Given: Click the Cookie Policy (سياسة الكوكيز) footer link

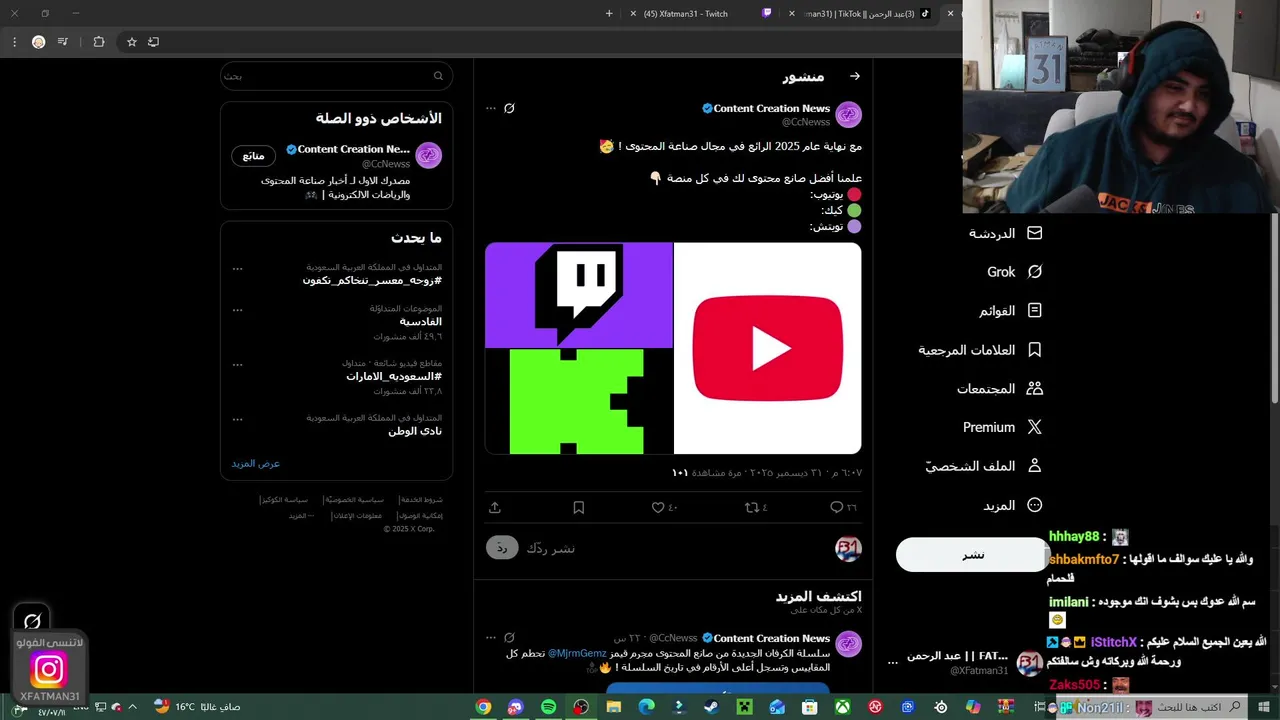Looking at the screenshot, I should click(x=284, y=500).
